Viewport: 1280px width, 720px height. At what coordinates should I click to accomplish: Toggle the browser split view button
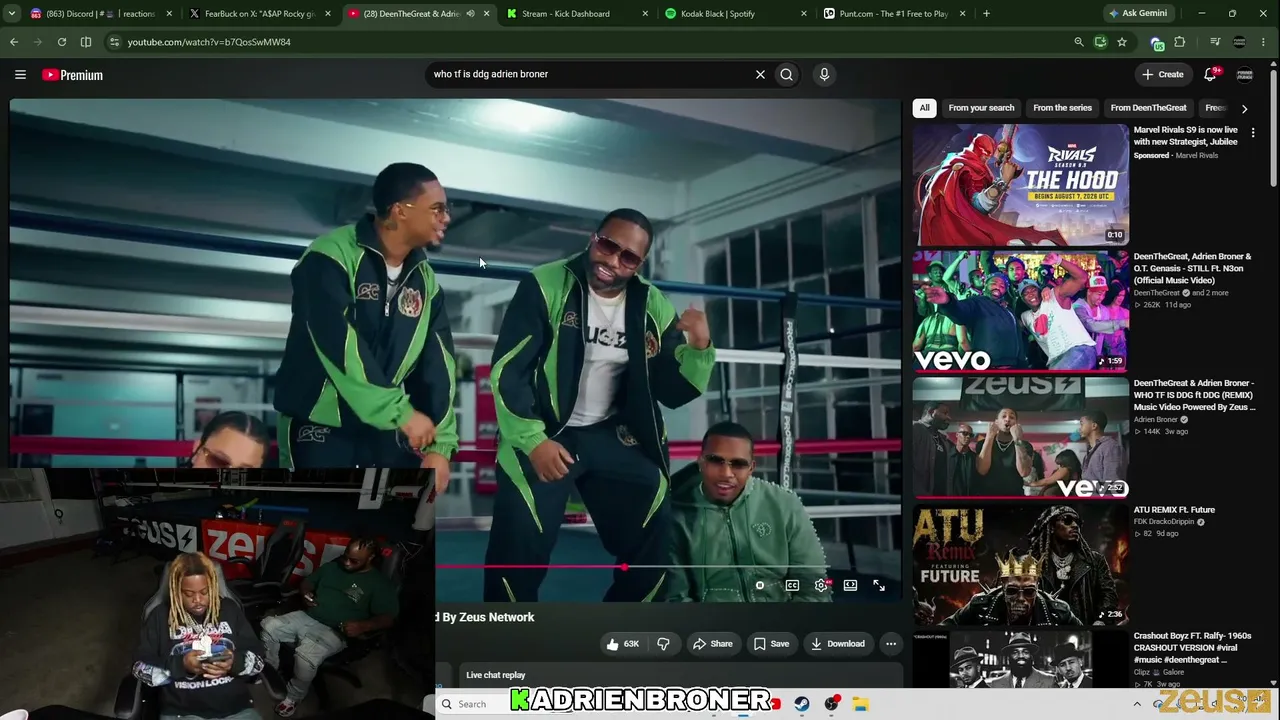pos(86,42)
